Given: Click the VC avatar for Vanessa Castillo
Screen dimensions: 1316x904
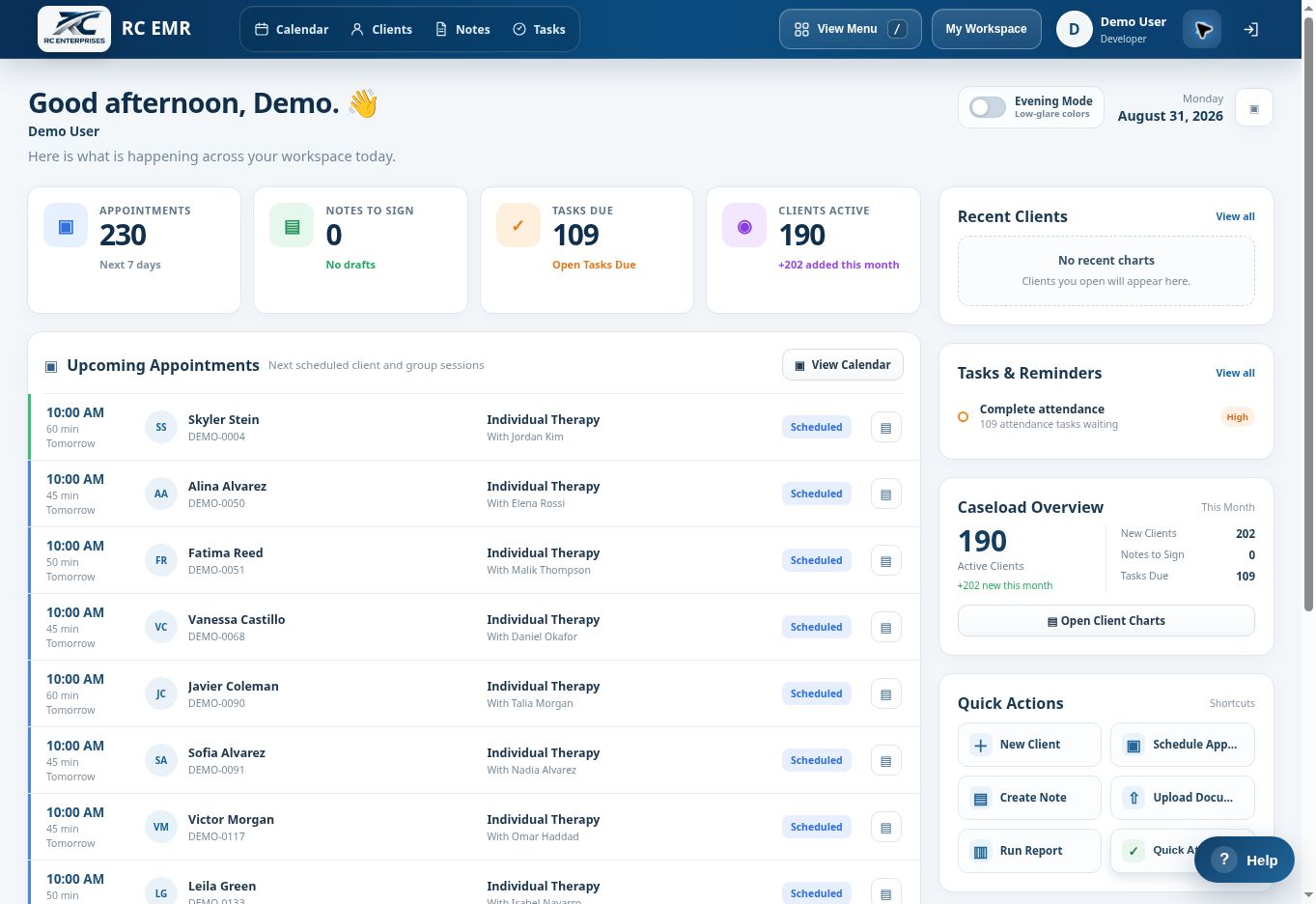Looking at the screenshot, I should (161, 627).
